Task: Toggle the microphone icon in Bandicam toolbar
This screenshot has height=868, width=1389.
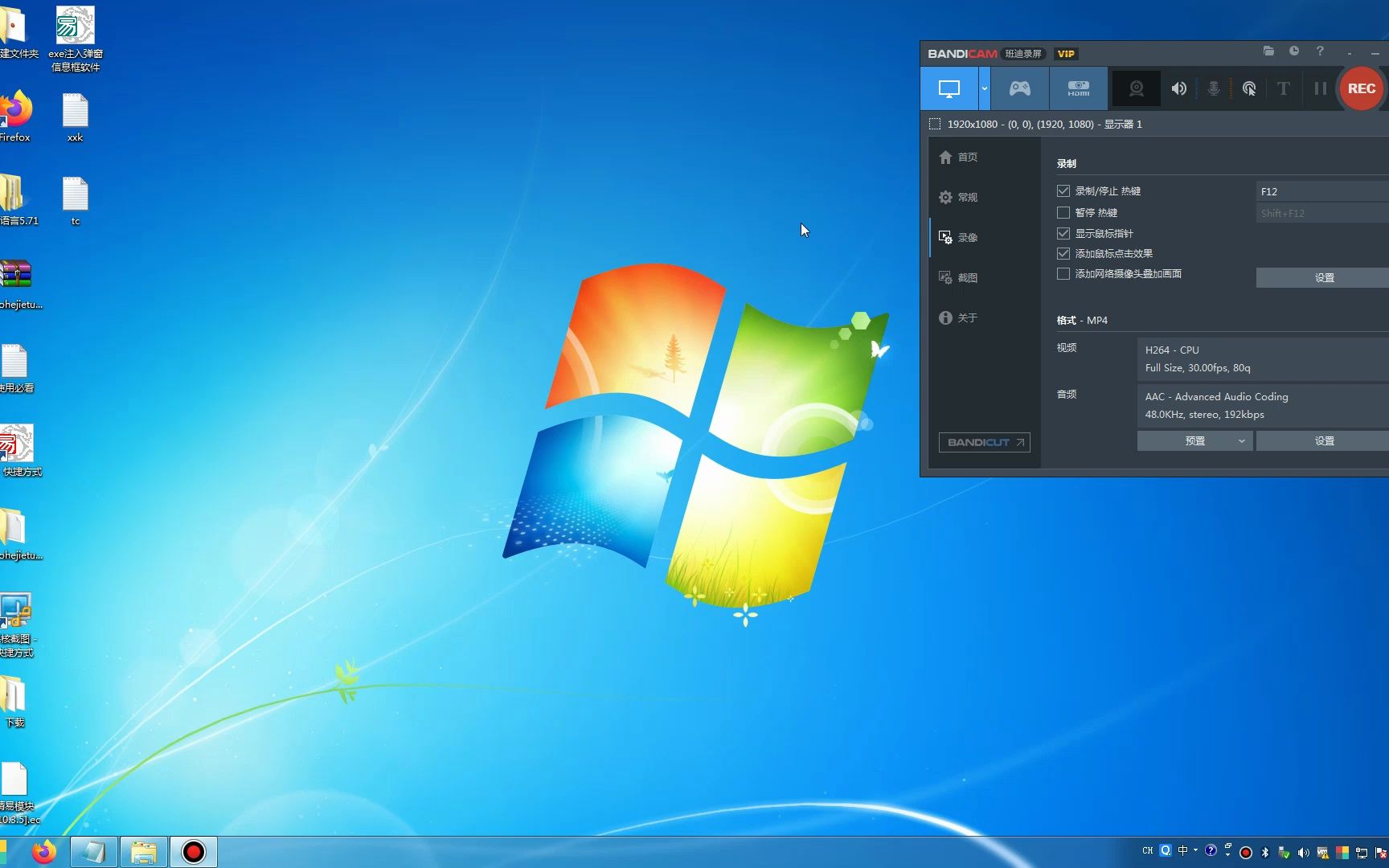Action: [1214, 88]
